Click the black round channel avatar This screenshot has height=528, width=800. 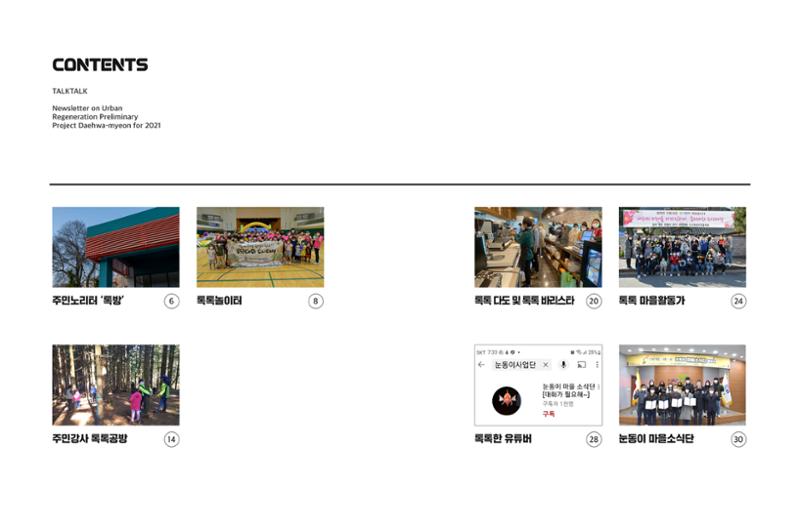[x=507, y=401]
